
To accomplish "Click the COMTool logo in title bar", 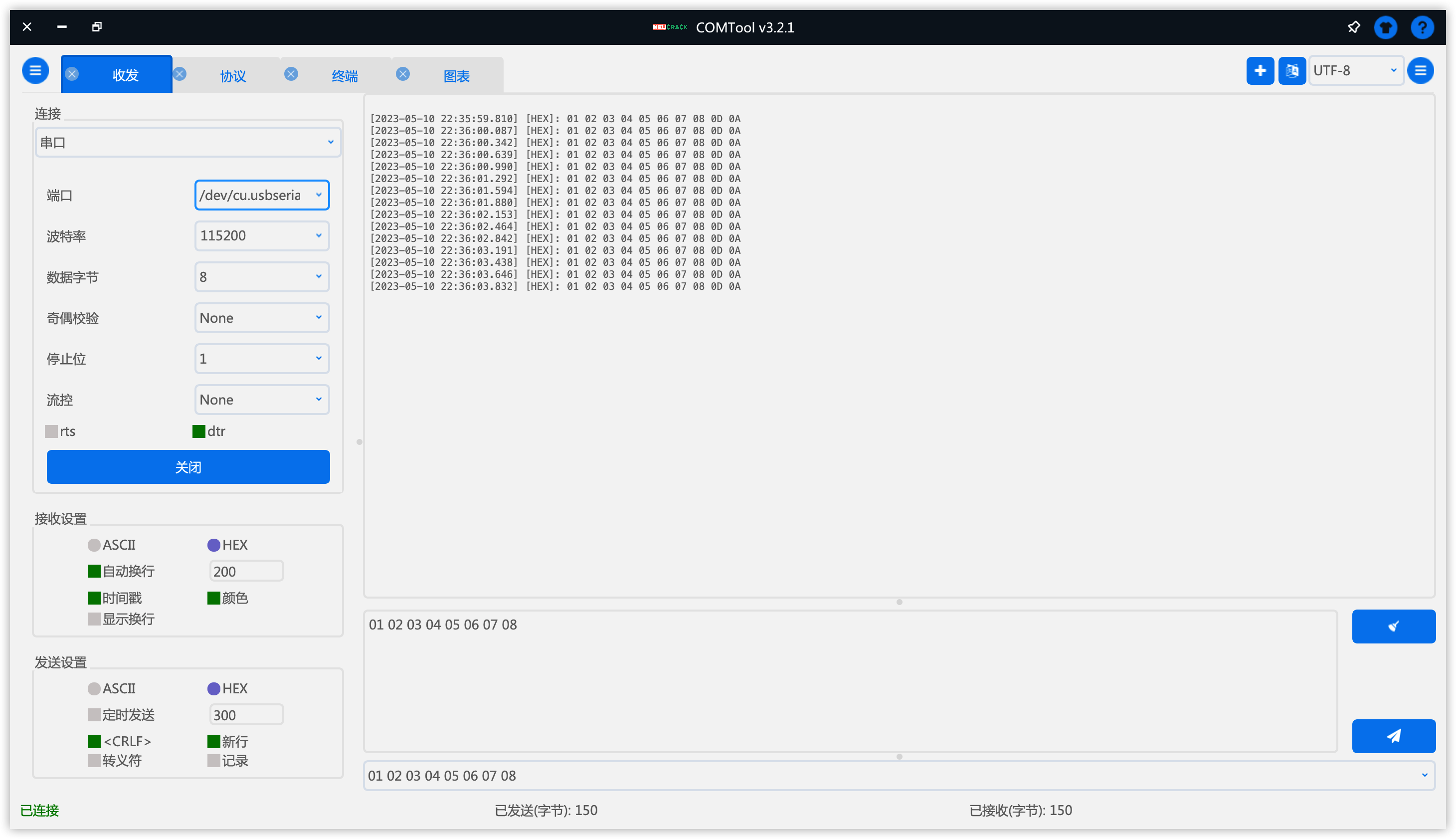I will (670, 27).
